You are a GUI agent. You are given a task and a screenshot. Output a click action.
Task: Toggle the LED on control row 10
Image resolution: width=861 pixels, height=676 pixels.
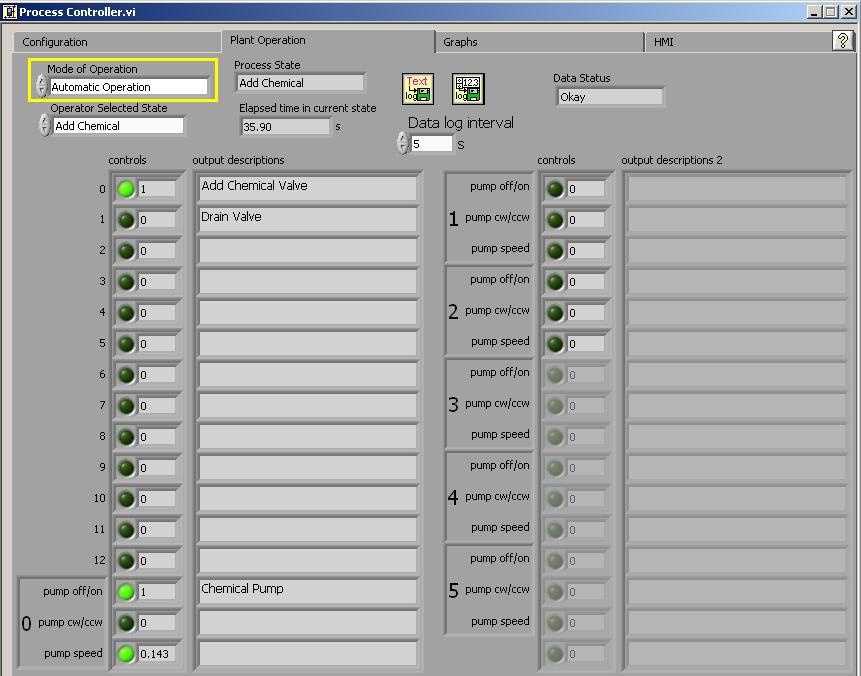pyautogui.click(x=126, y=499)
